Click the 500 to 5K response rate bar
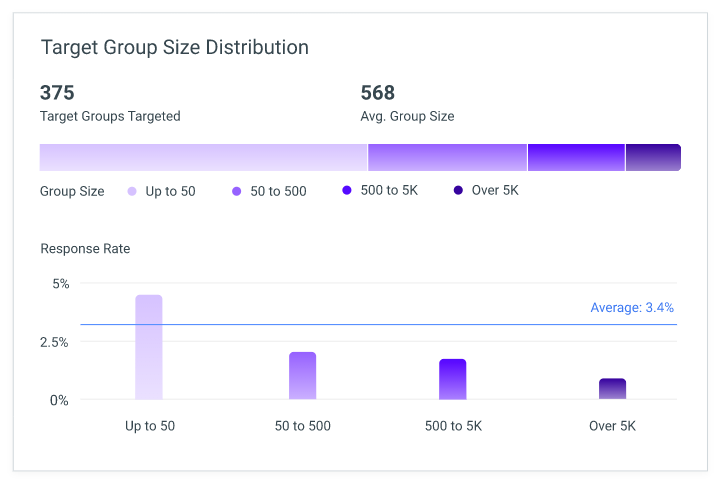This screenshot has height=486, width=720. 453,379
